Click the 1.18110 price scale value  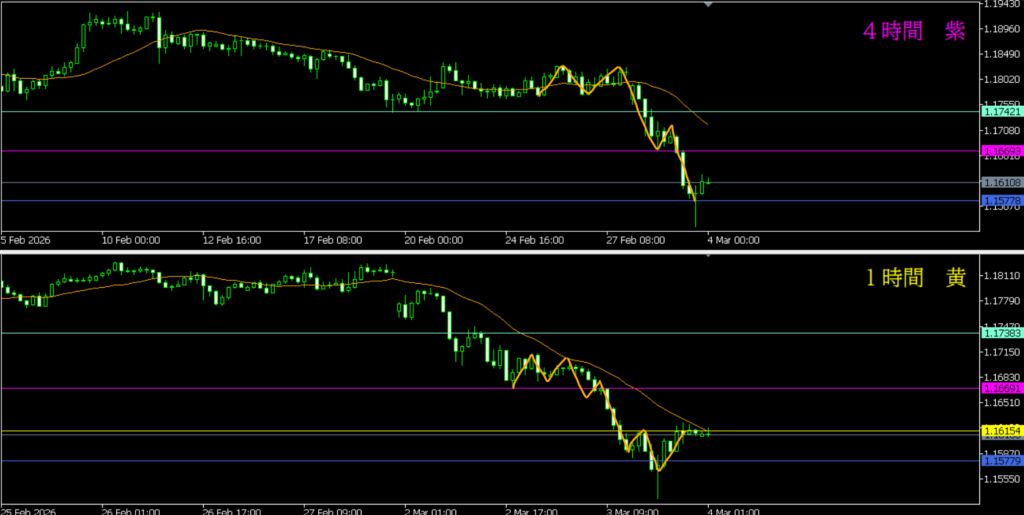click(x=1002, y=276)
